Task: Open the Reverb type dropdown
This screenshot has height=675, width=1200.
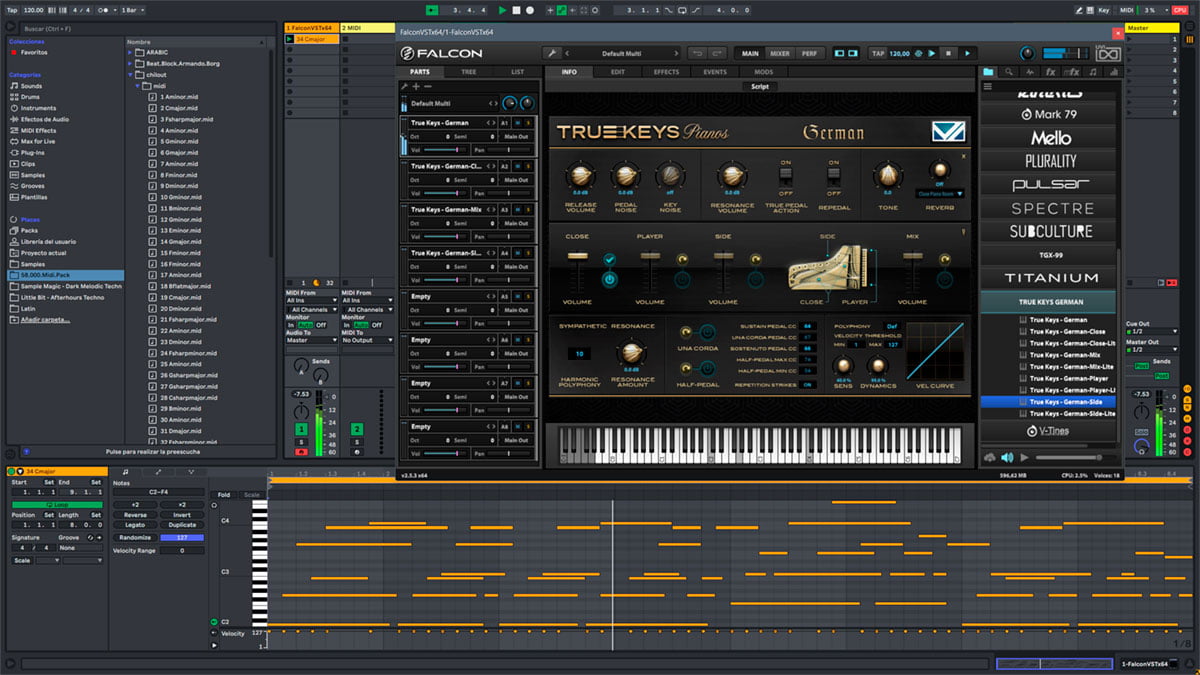Action: (940, 194)
